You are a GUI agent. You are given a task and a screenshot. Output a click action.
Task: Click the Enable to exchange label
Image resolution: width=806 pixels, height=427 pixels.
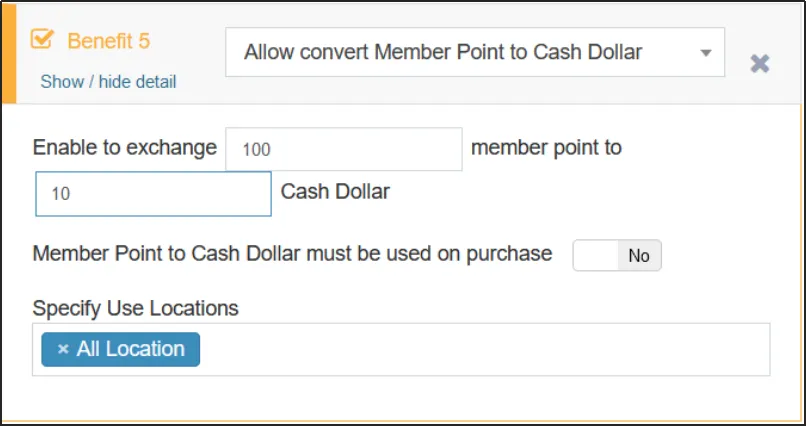(x=124, y=148)
